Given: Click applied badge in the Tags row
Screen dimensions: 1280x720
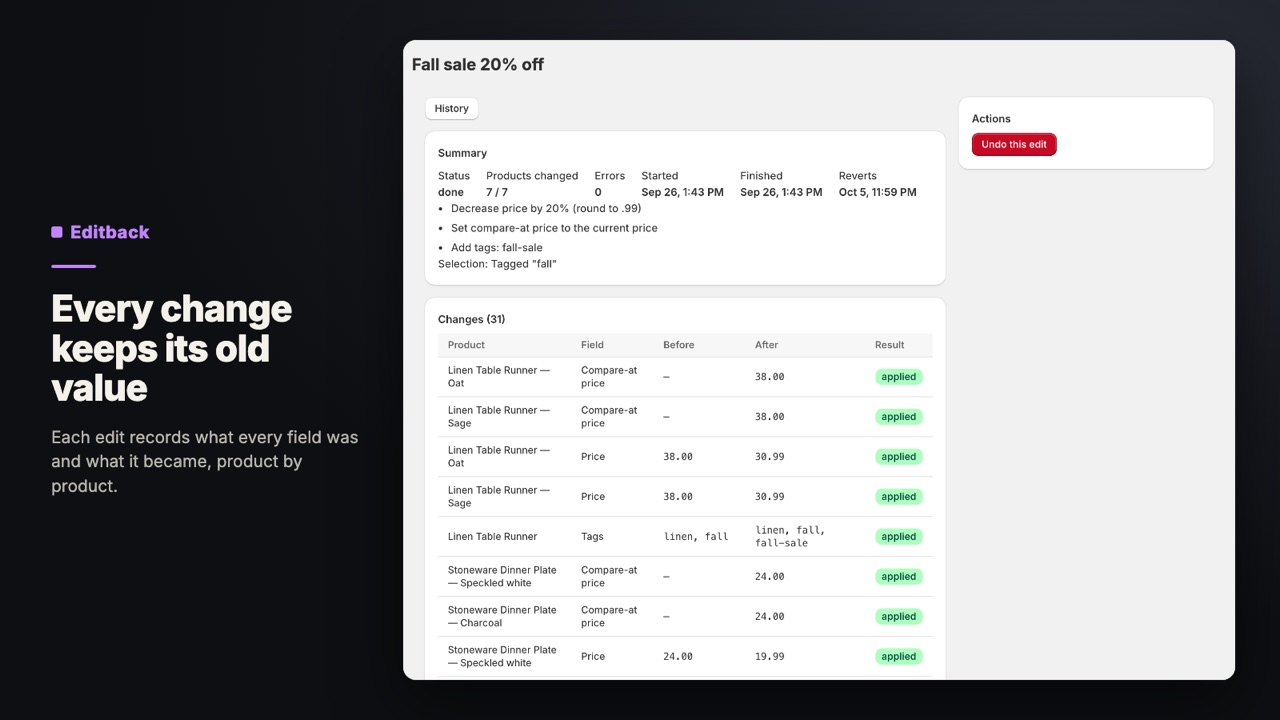Looking at the screenshot, I should coord(898,537).
